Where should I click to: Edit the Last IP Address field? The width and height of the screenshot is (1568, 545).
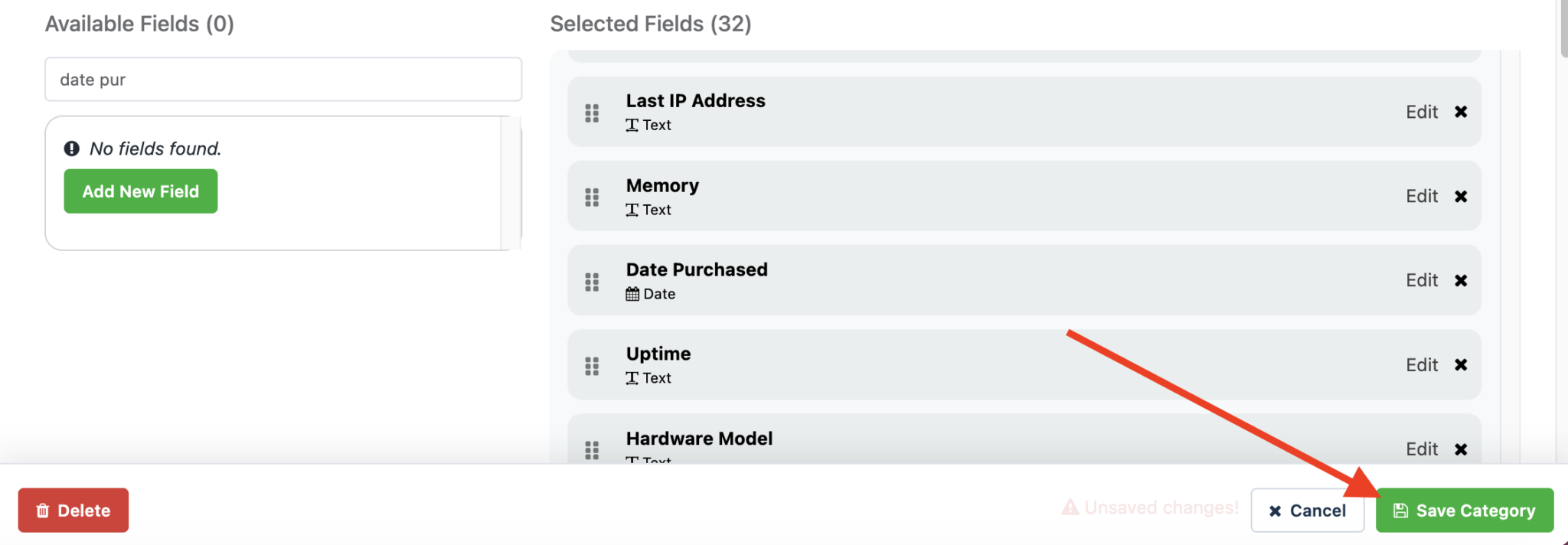[x=1422, y=112]
